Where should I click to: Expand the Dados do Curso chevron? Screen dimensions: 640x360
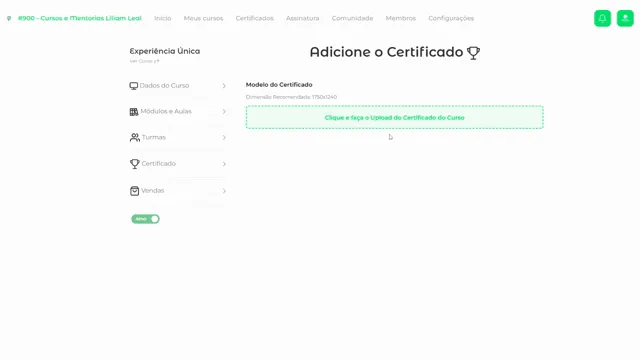tap(224, 86)
